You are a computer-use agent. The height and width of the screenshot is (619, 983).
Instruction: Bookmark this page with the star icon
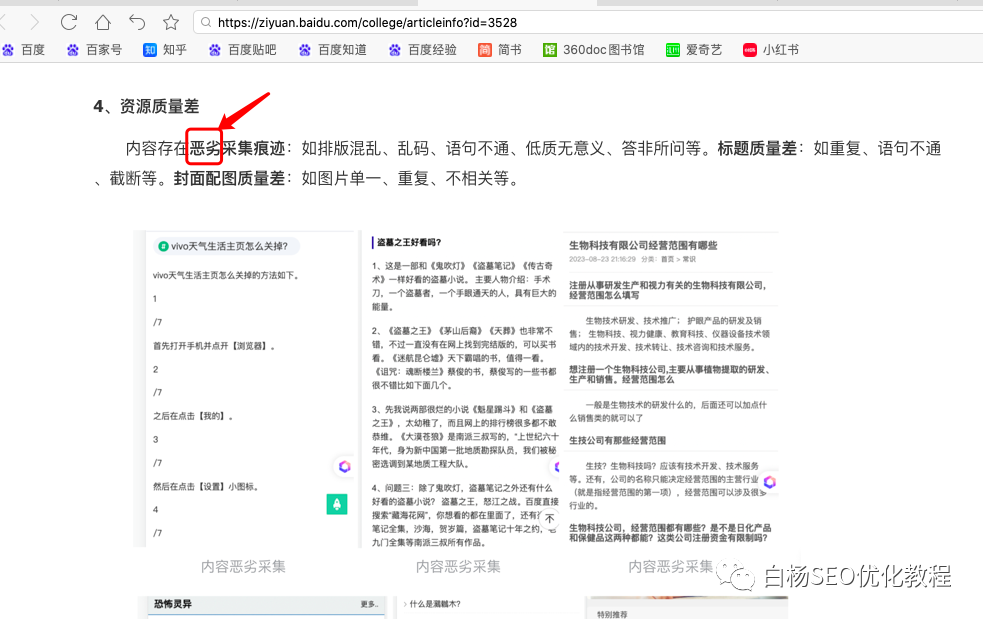coord(170,21)
